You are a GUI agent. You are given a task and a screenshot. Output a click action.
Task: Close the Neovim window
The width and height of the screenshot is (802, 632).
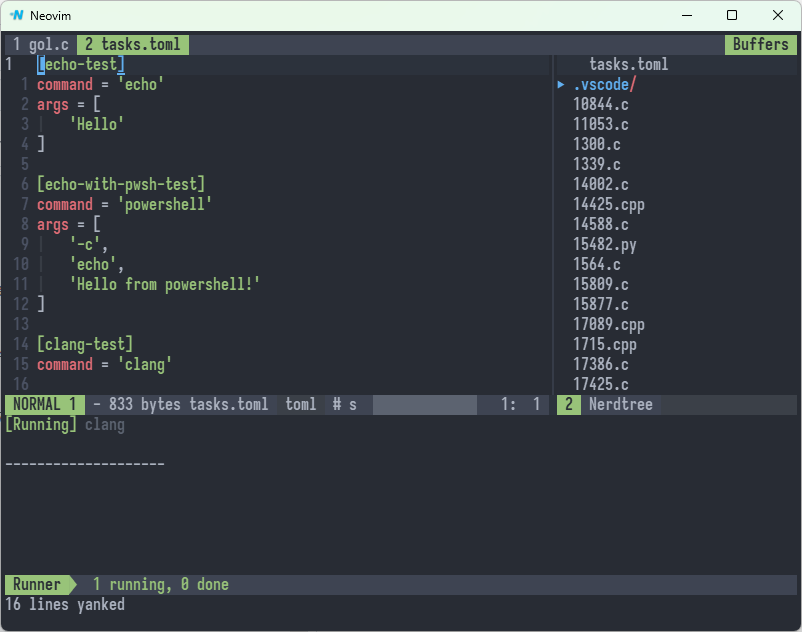(x=777, y=15)
